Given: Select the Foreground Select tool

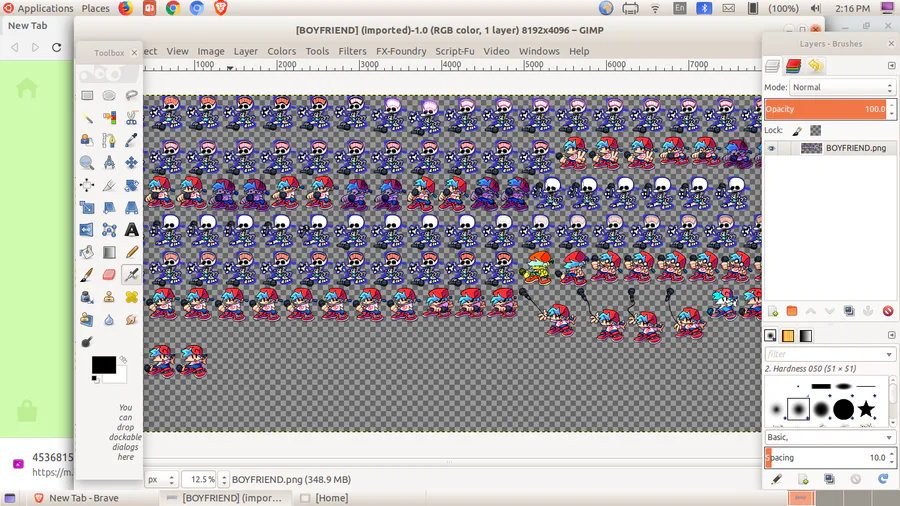Looking at the screenshot, I should click(x=87, y=140).
